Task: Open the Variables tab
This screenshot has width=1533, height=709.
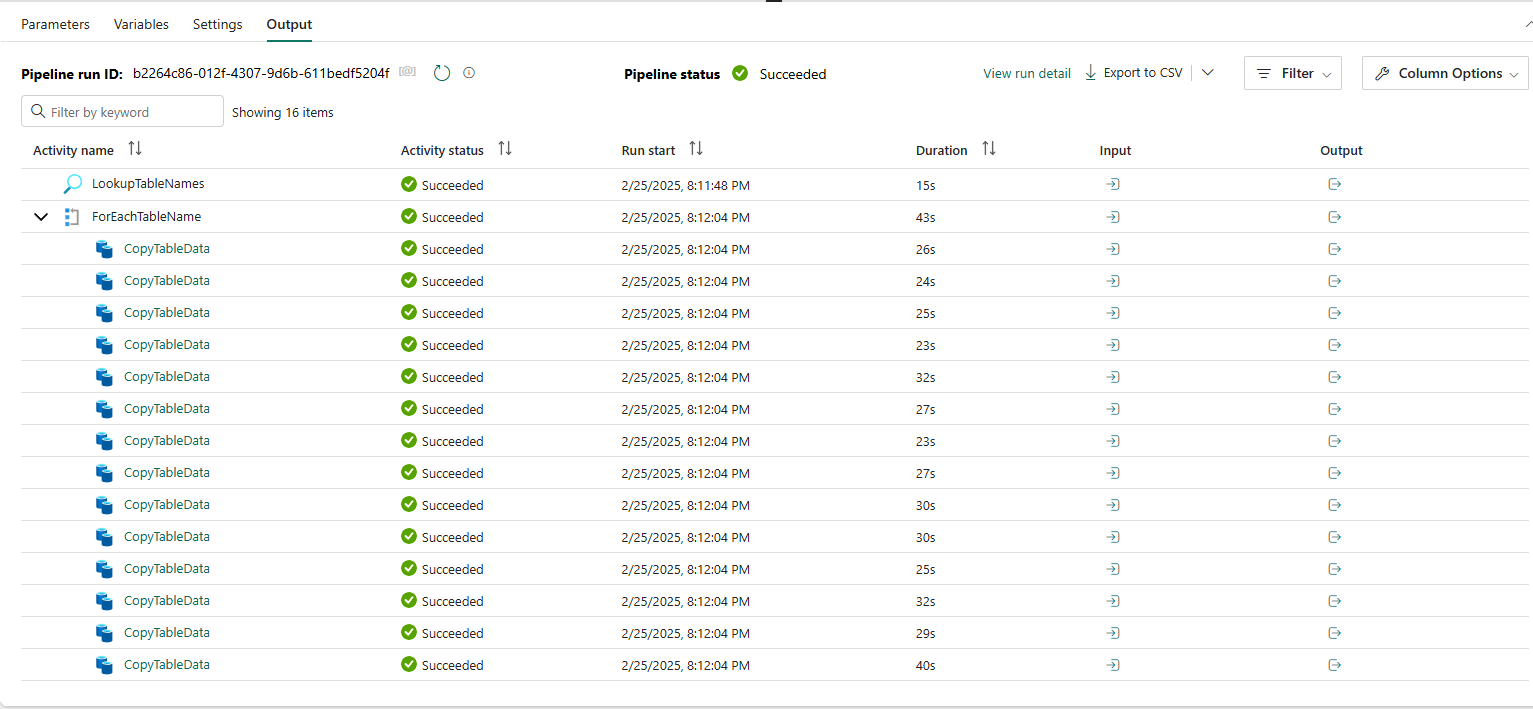Action: [x=141, y=24]
